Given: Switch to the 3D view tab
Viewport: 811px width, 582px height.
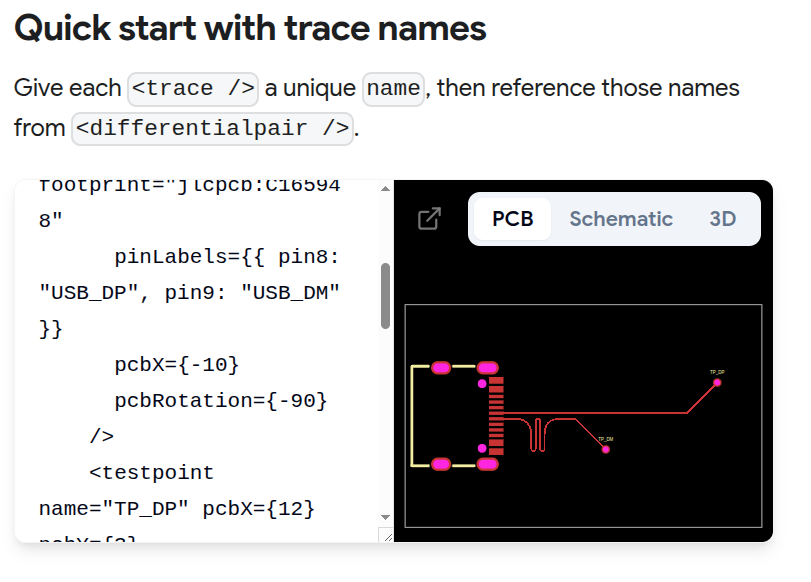Looking at the screenshot, I should pos(723,219).
